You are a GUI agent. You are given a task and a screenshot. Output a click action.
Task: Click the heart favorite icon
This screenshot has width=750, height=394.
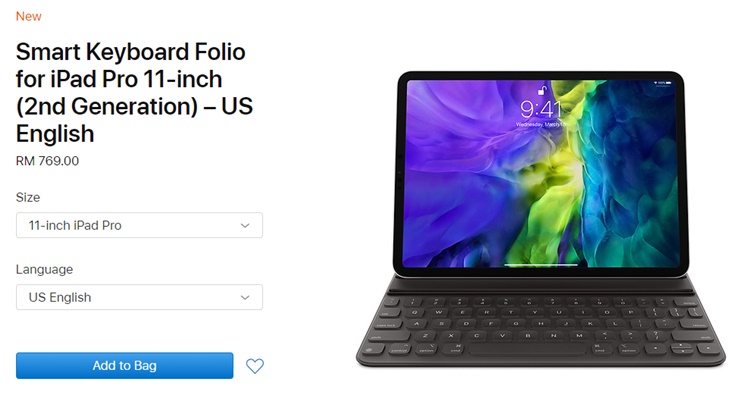254,366
